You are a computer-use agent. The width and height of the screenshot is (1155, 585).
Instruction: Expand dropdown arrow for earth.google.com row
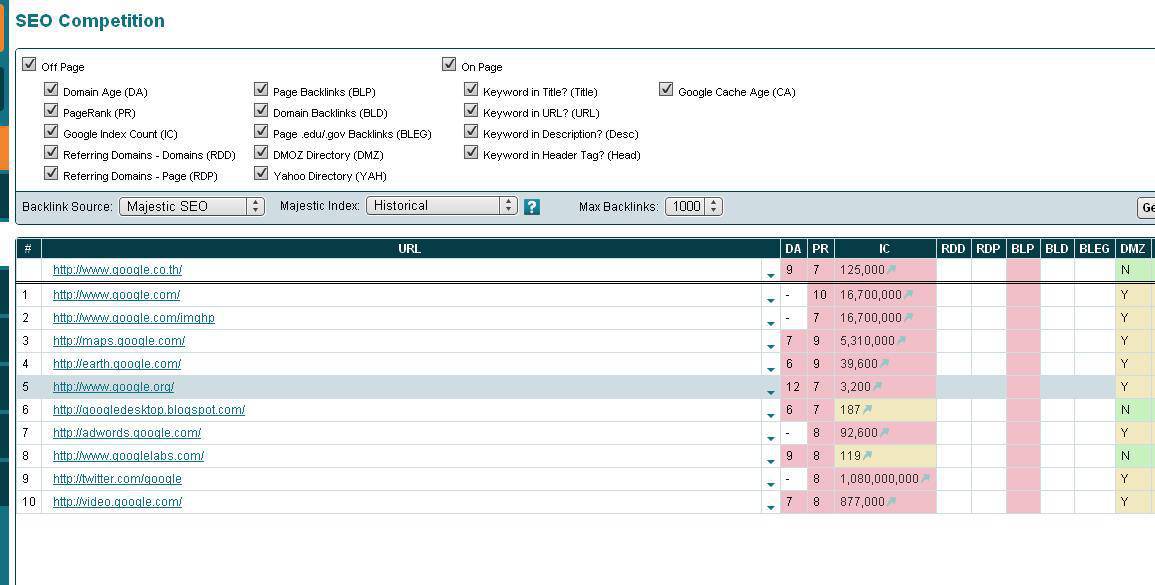770,369
